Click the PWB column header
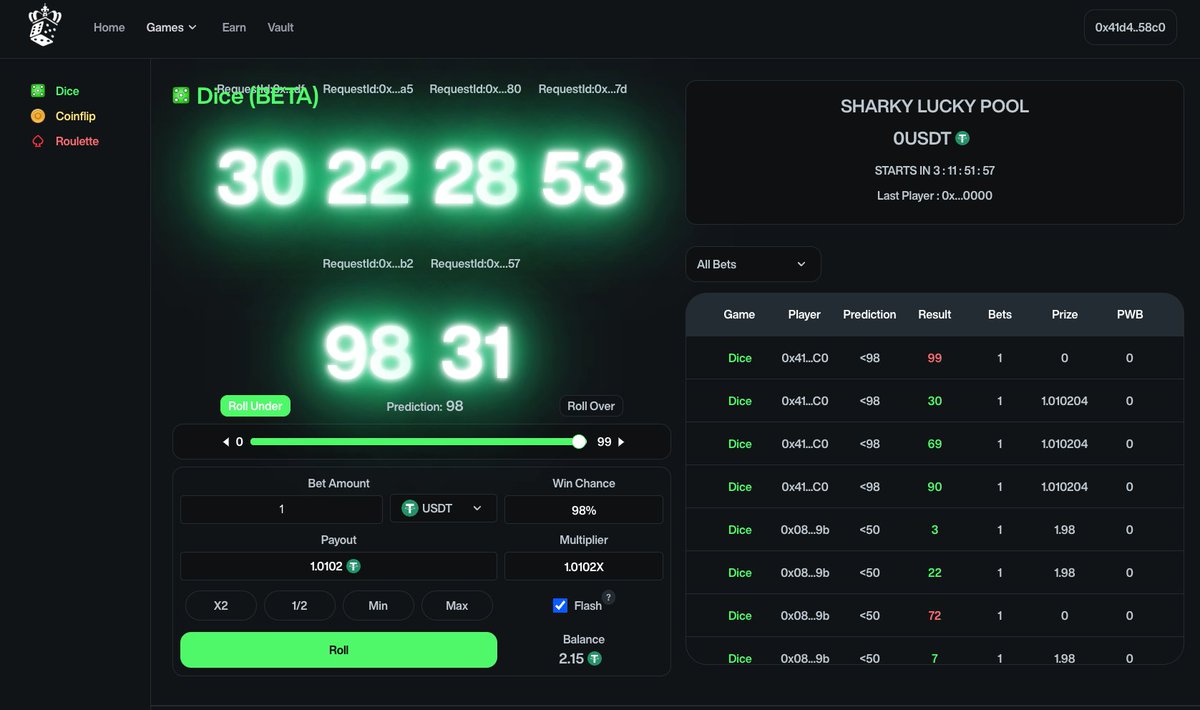 [1130, 314]
